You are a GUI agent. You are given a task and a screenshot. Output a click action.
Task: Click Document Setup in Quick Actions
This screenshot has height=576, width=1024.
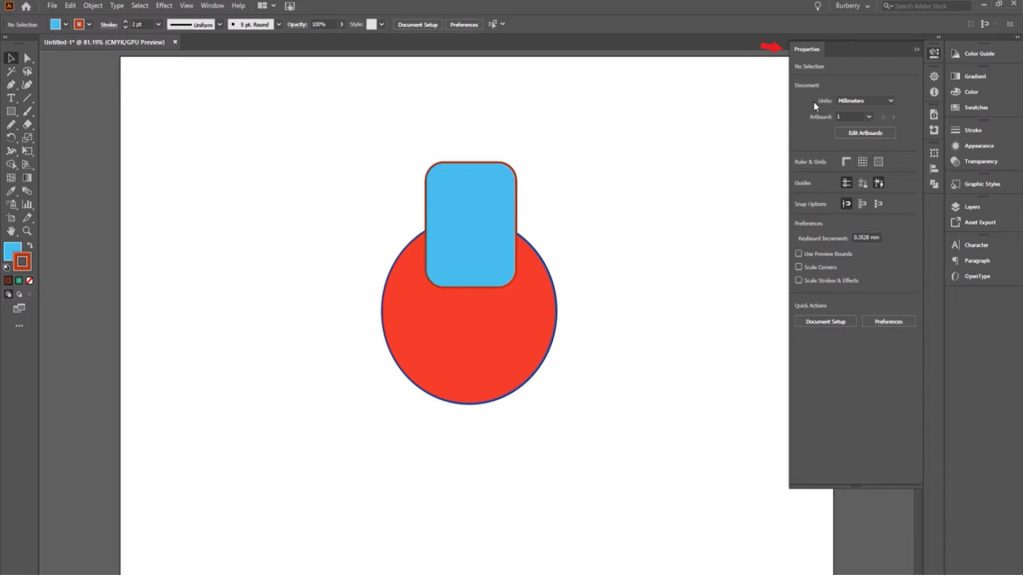(825, 321)
